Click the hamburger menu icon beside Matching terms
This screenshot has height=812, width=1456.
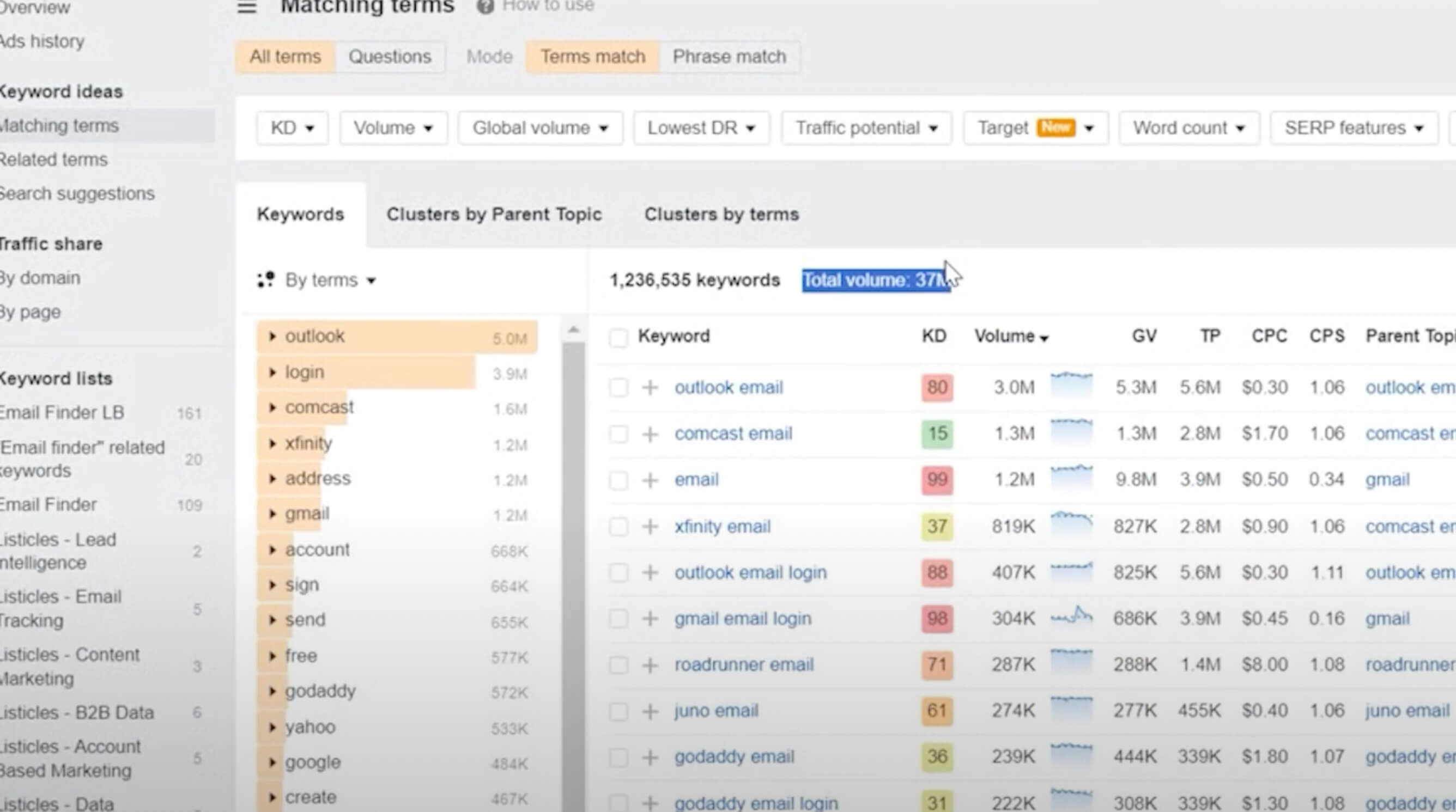coord(247,7)
